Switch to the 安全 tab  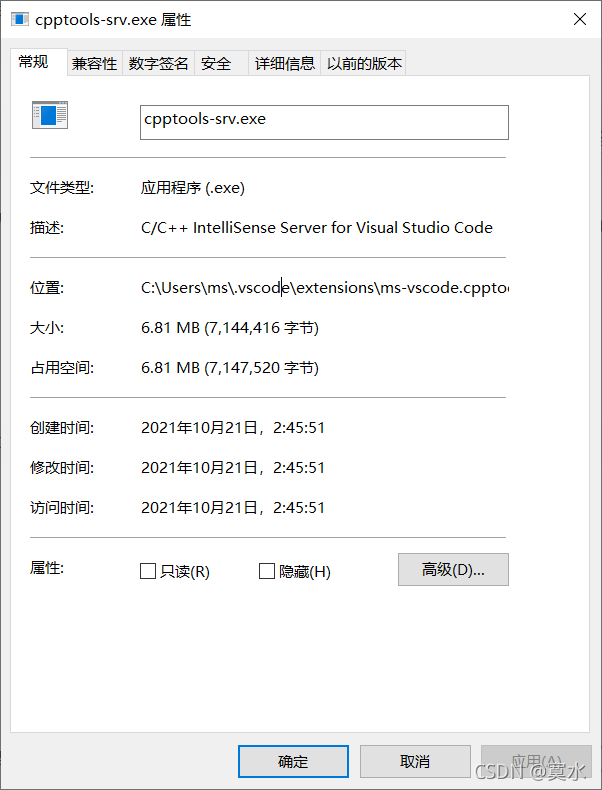(221, 63)
